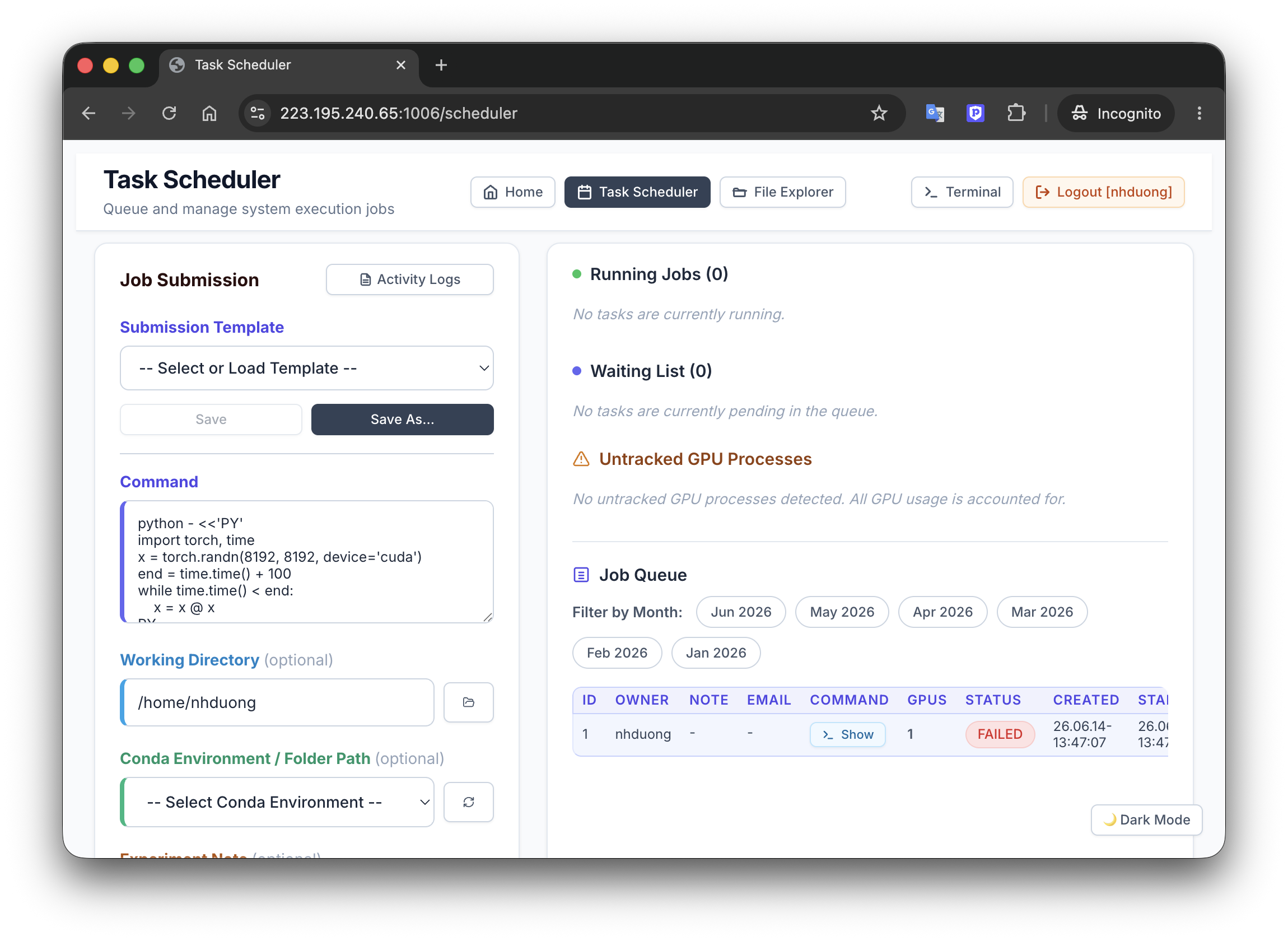
Task: Open the site information icon in address bar
Action: click(x=258, y=113)
